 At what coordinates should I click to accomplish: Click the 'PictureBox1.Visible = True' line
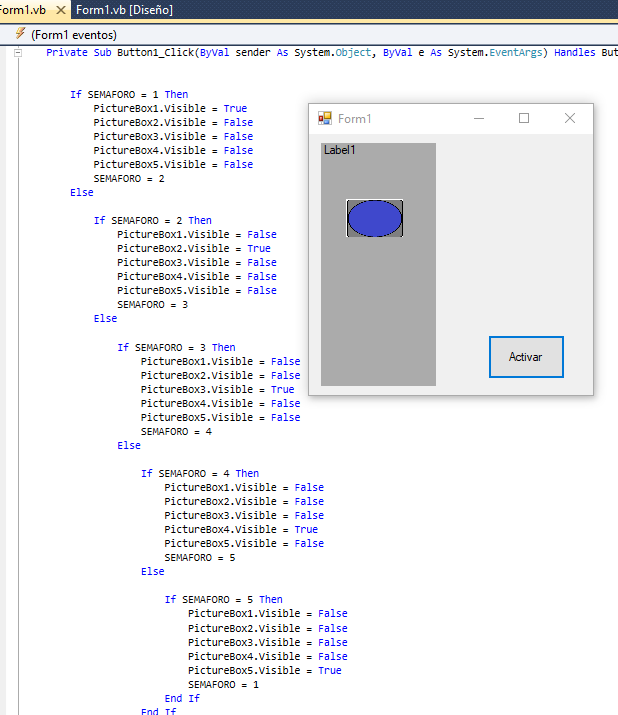click(x=170, y=109)
